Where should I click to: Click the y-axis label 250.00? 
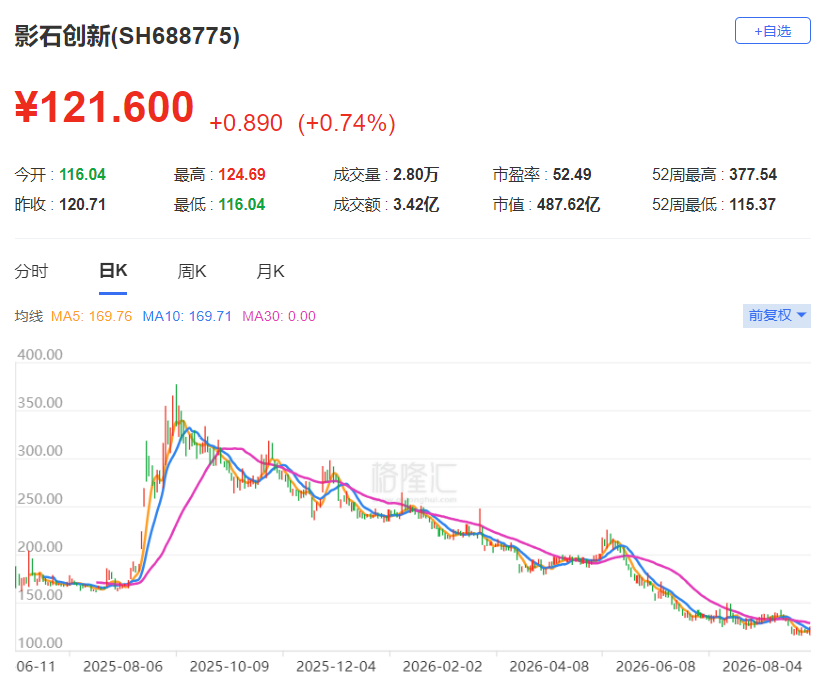pos(40,499)
